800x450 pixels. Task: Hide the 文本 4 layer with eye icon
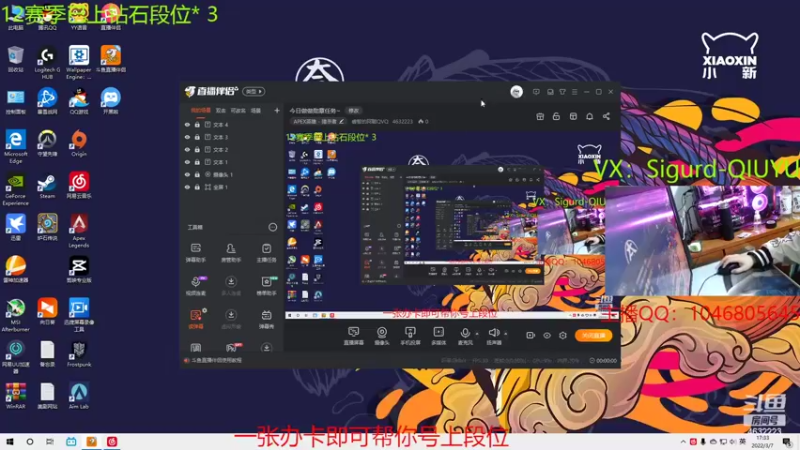coord(187,124)
